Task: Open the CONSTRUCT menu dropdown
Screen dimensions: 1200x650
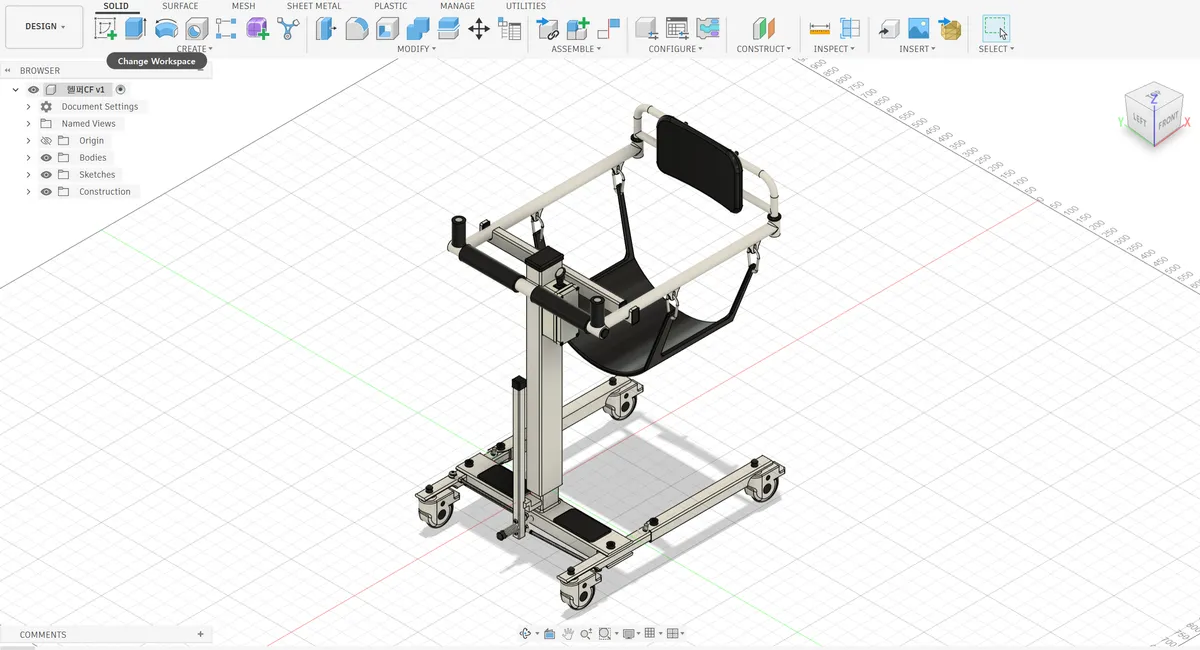Action: (764, 49)
